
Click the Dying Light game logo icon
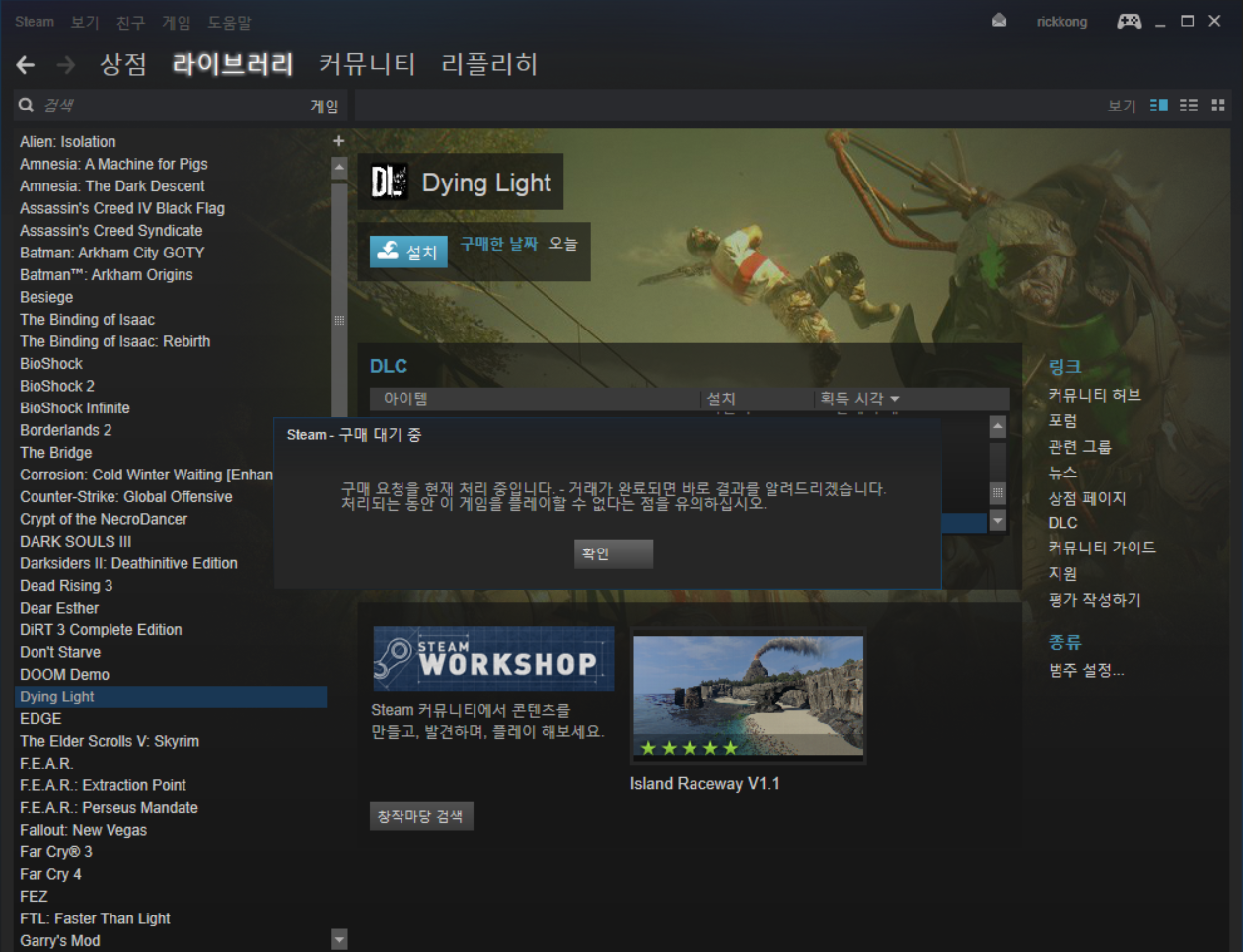[x=389, y=183]
